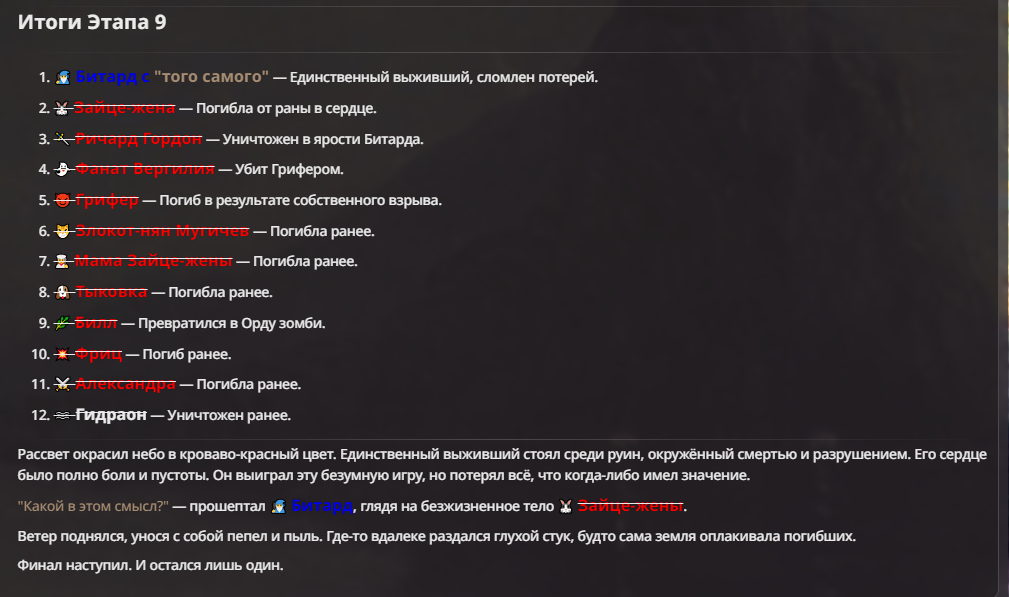Click the explosion icon next to Фриц
1009x597 pixels.
click(62, 354)
